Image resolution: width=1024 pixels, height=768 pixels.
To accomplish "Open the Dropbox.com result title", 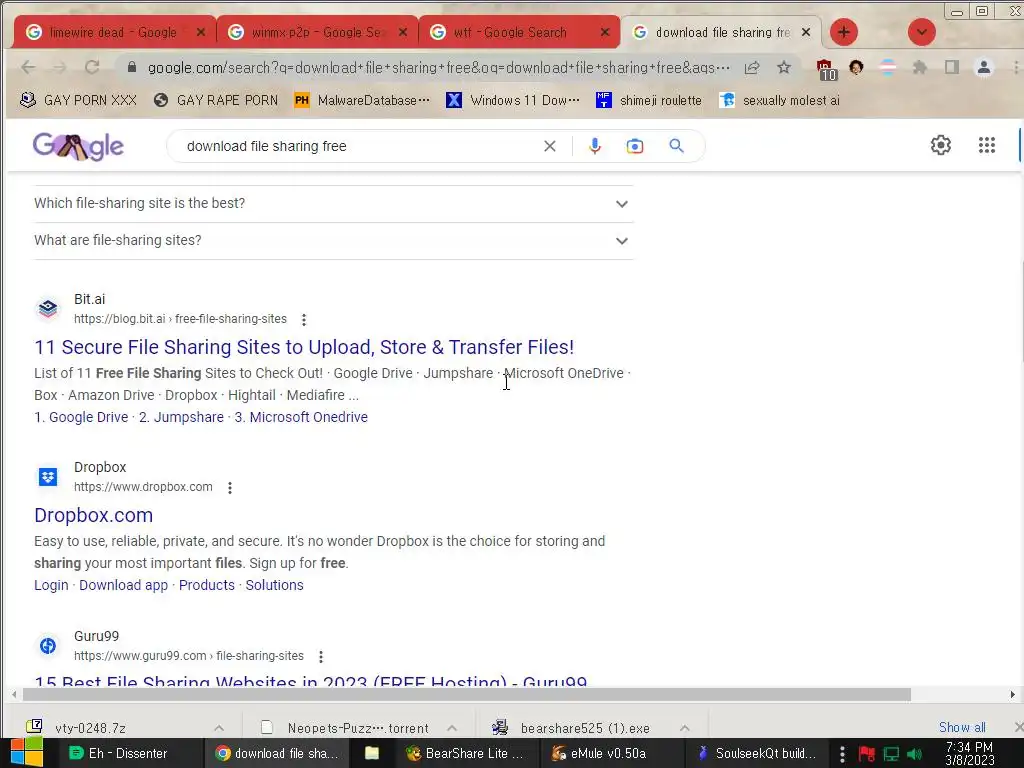I will click(x=93, y=515).
